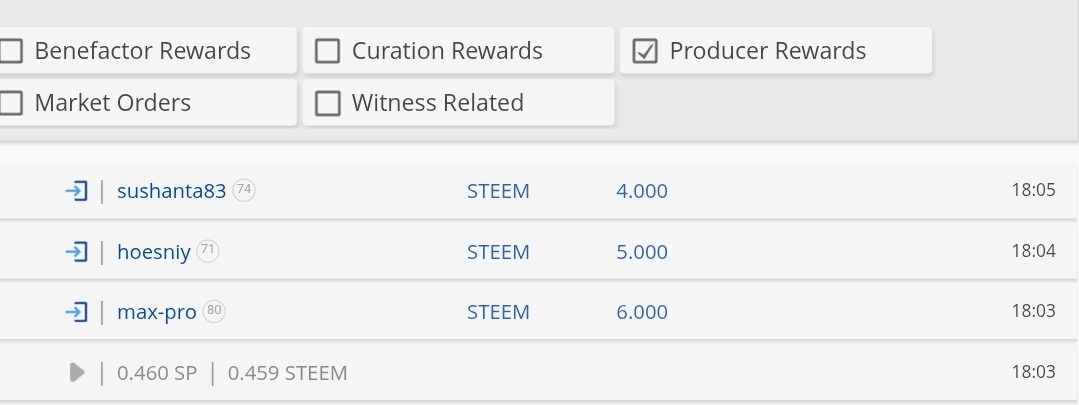The width and height of the screenshot is (1079, 405).
Task: Visit the max-pro account link
Action: 157,312
